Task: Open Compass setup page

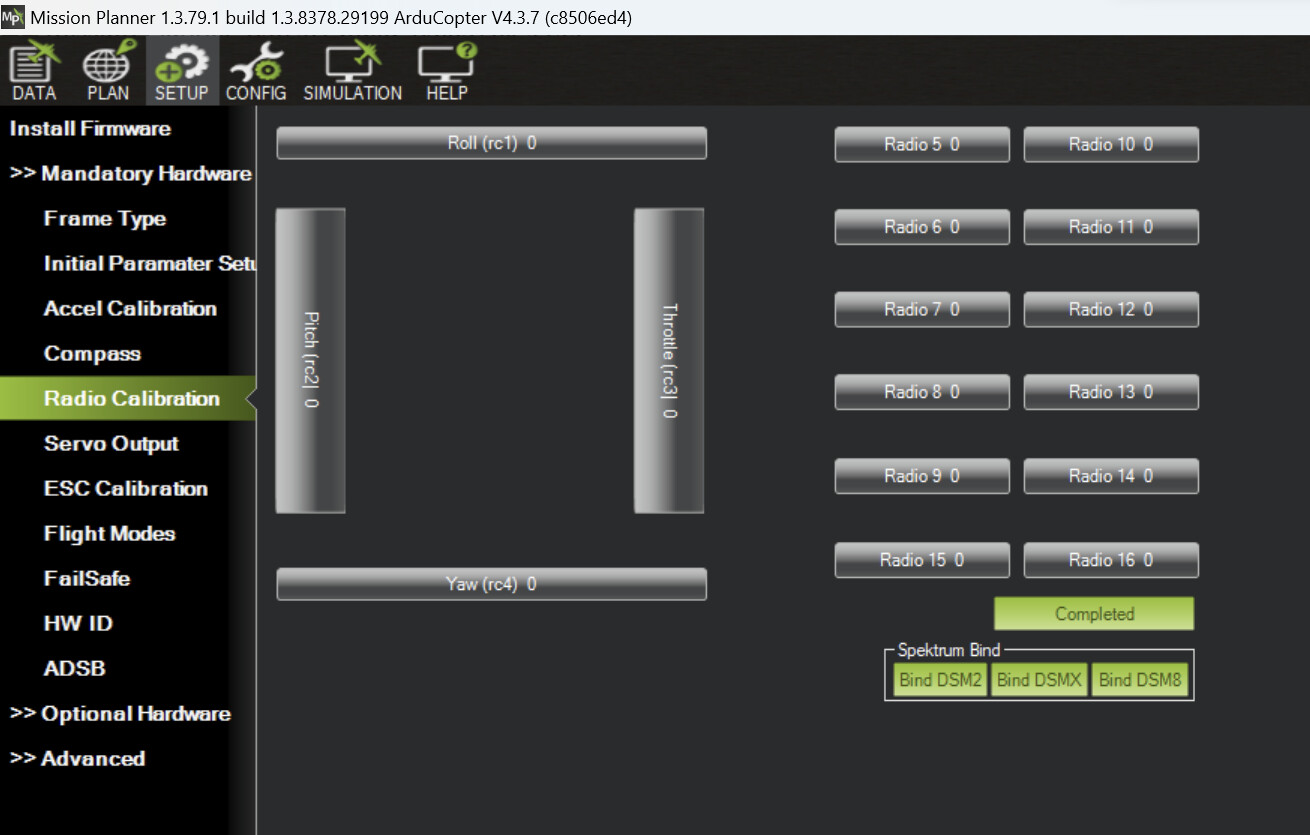Action: tap(92, 354)
